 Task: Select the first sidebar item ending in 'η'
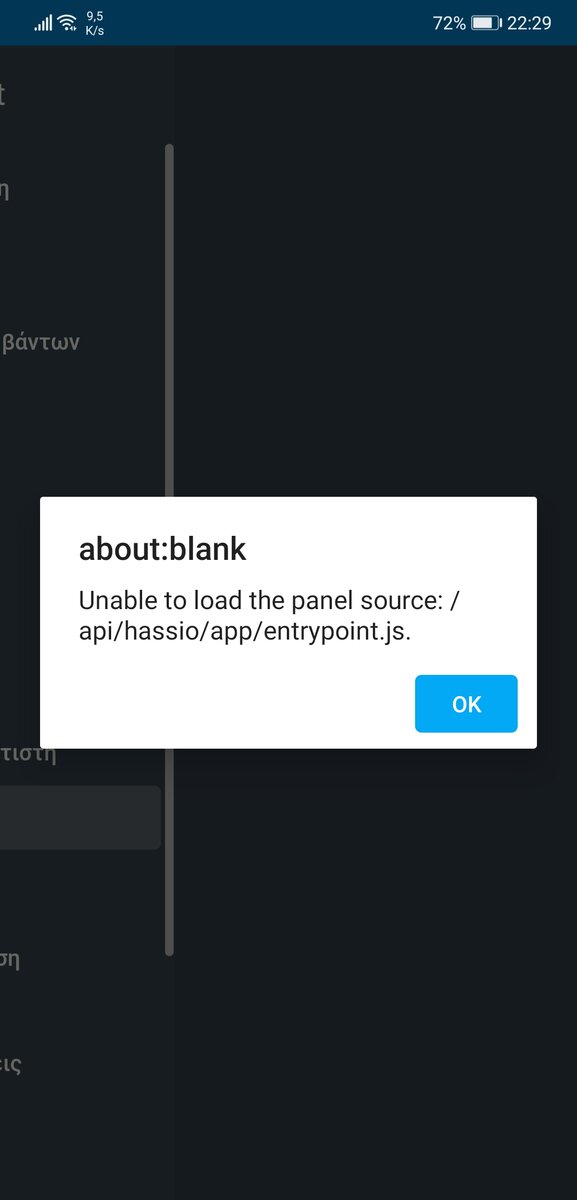click(5, 188)
